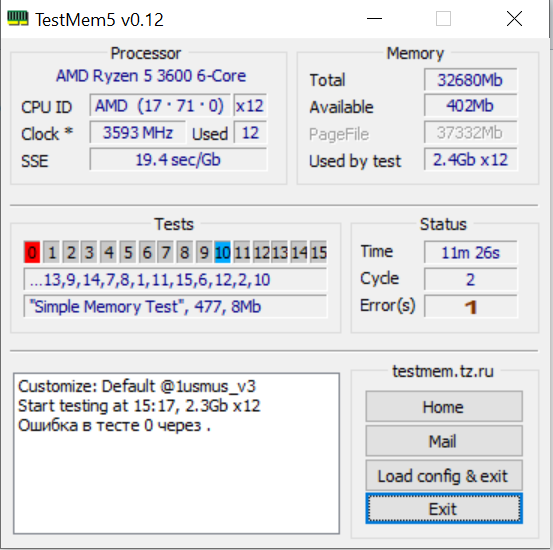Select test box 5
This screenshot has width=553, height=550.
click(128, 252)
